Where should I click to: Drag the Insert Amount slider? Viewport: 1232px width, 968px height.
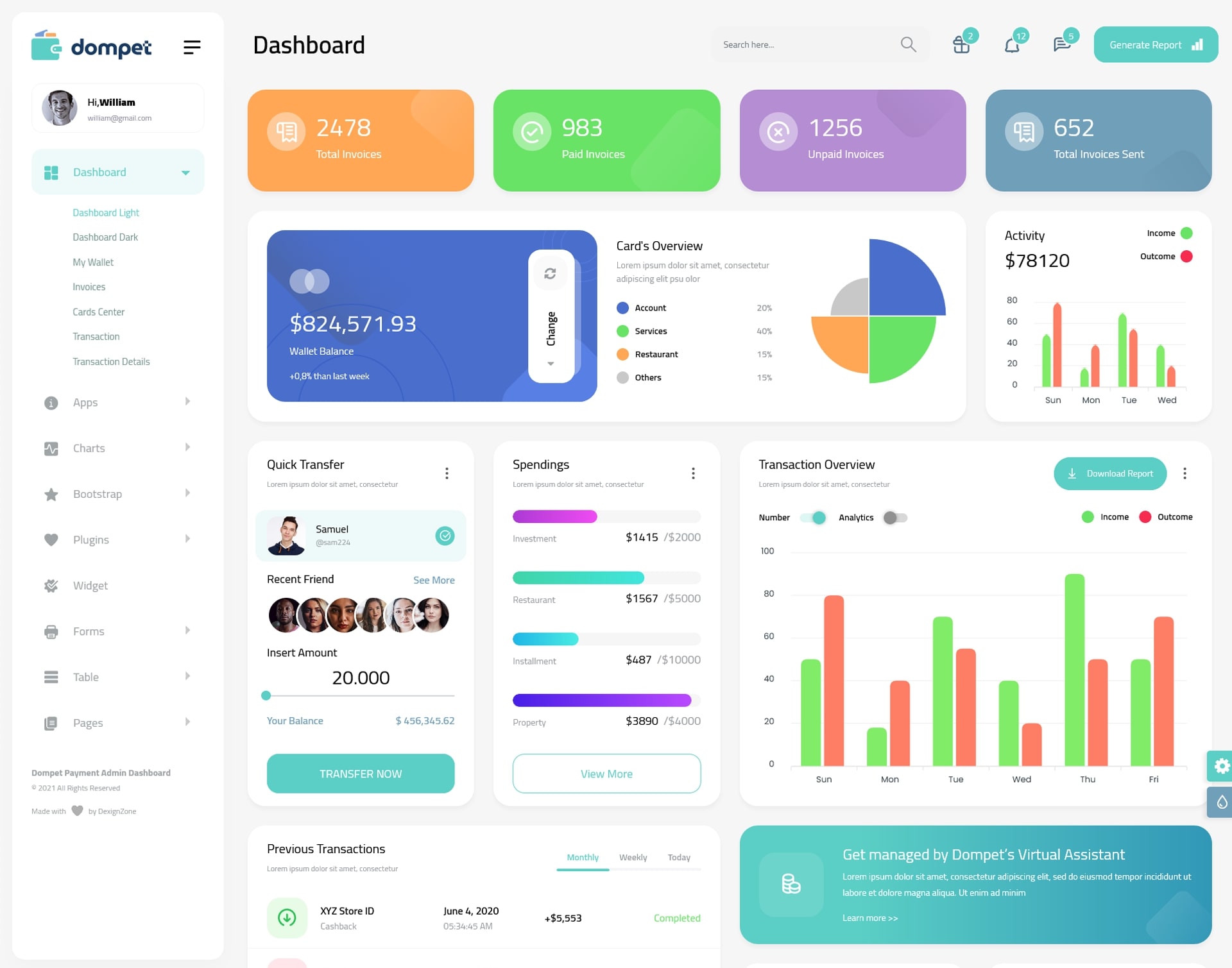(x=266, y=697)
